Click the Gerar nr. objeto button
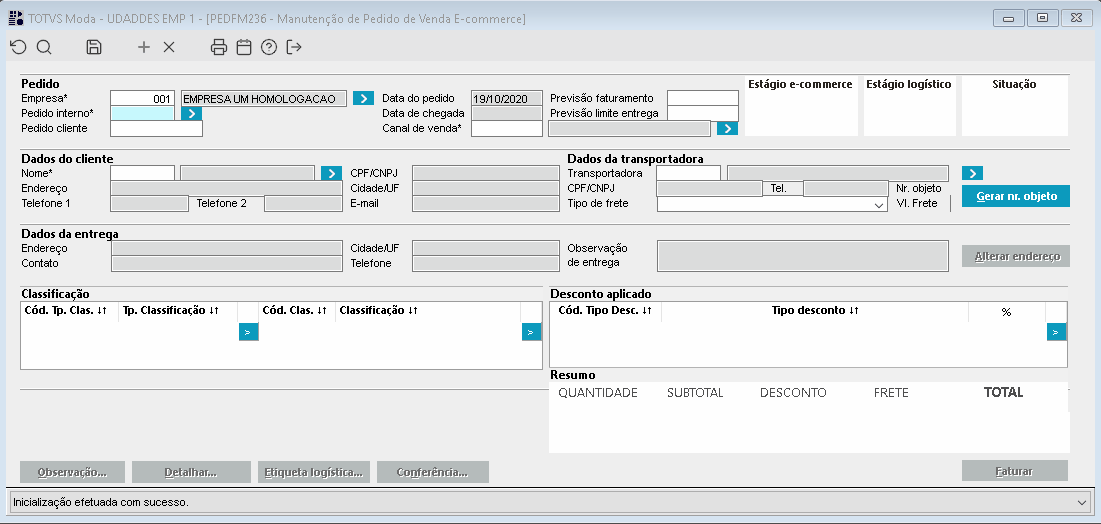 tap(1015, 196)
